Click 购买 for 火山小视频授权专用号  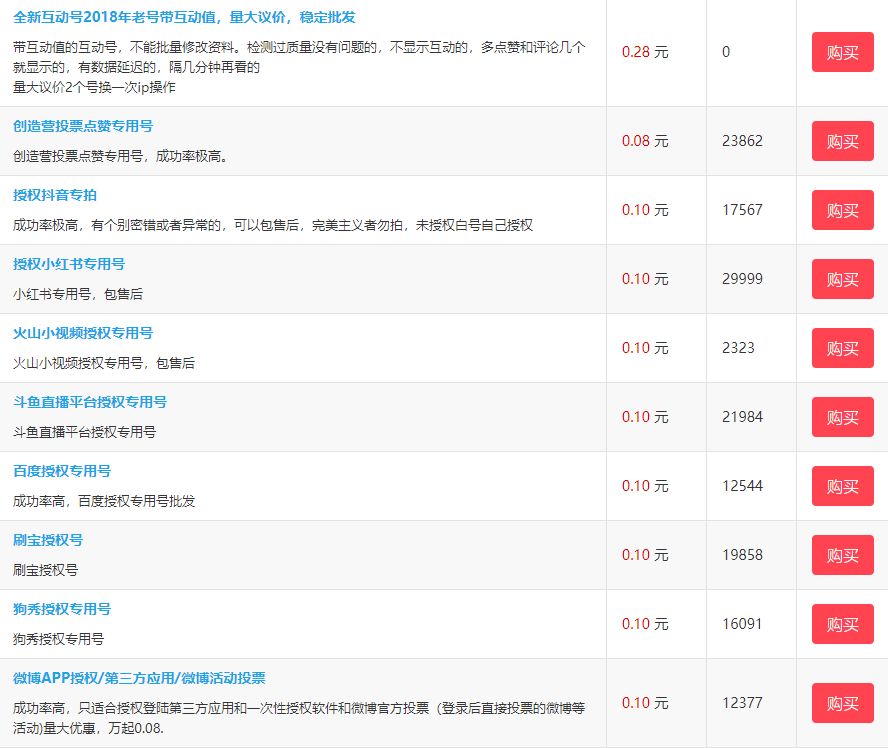coord(843,348)
